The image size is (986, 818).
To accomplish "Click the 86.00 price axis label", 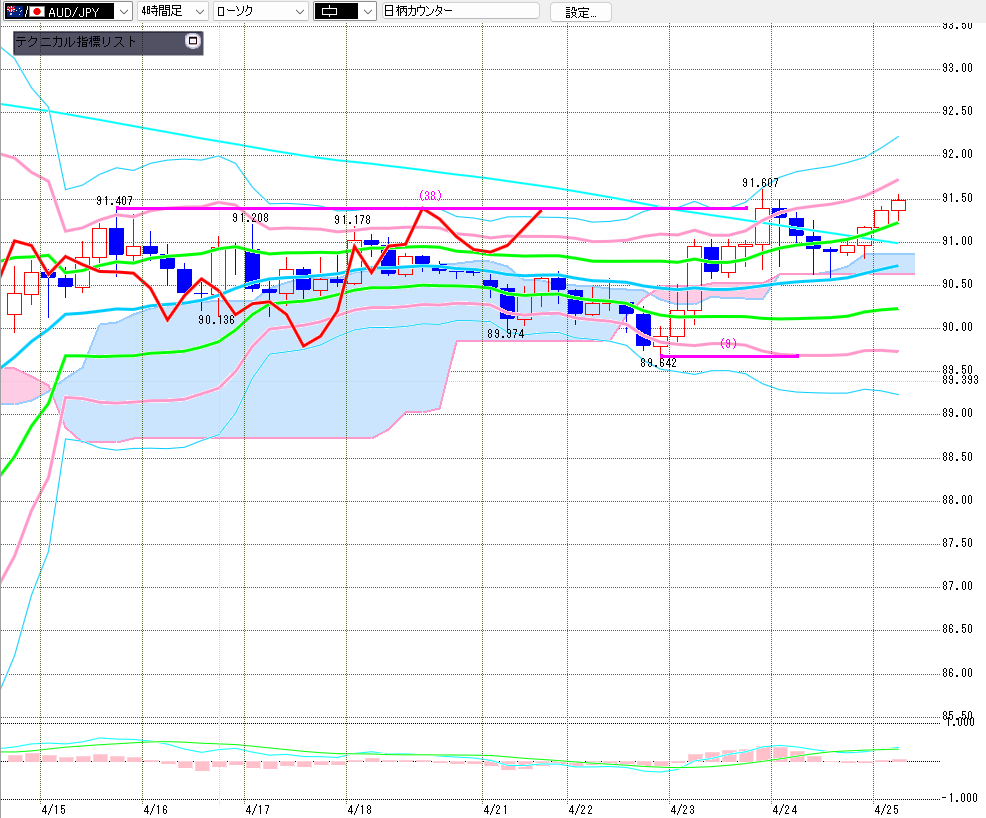I will (957, 673).
